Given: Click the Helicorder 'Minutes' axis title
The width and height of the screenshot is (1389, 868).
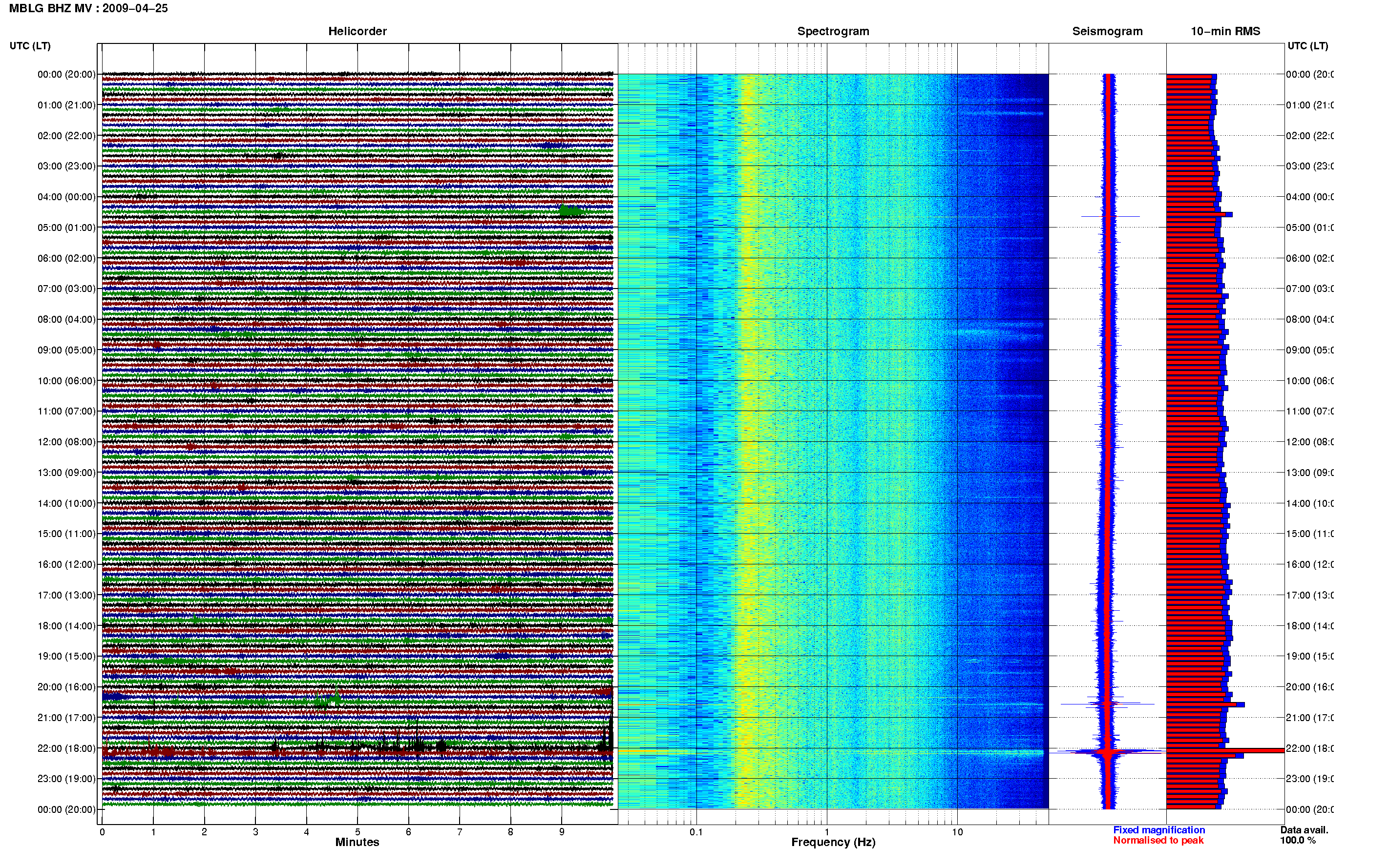Looking at the screenshot, I should click(x=357, y=842).
